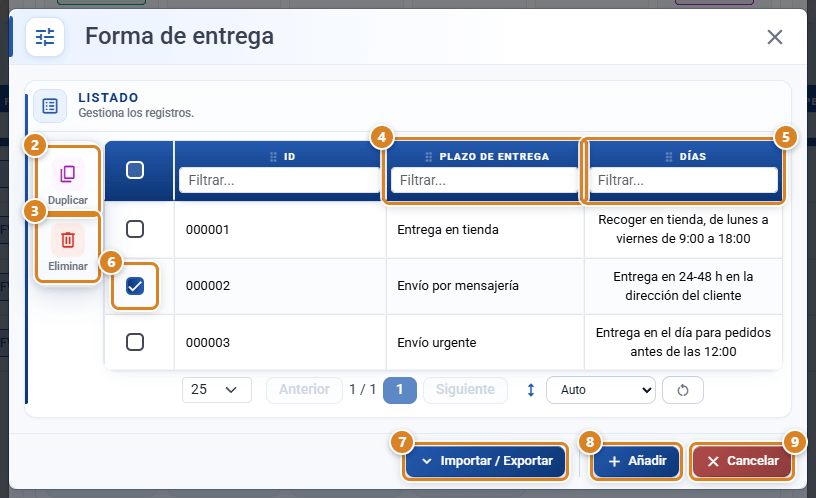
Task: Open the Auto row height dropdown
Action: coord(601,390)
